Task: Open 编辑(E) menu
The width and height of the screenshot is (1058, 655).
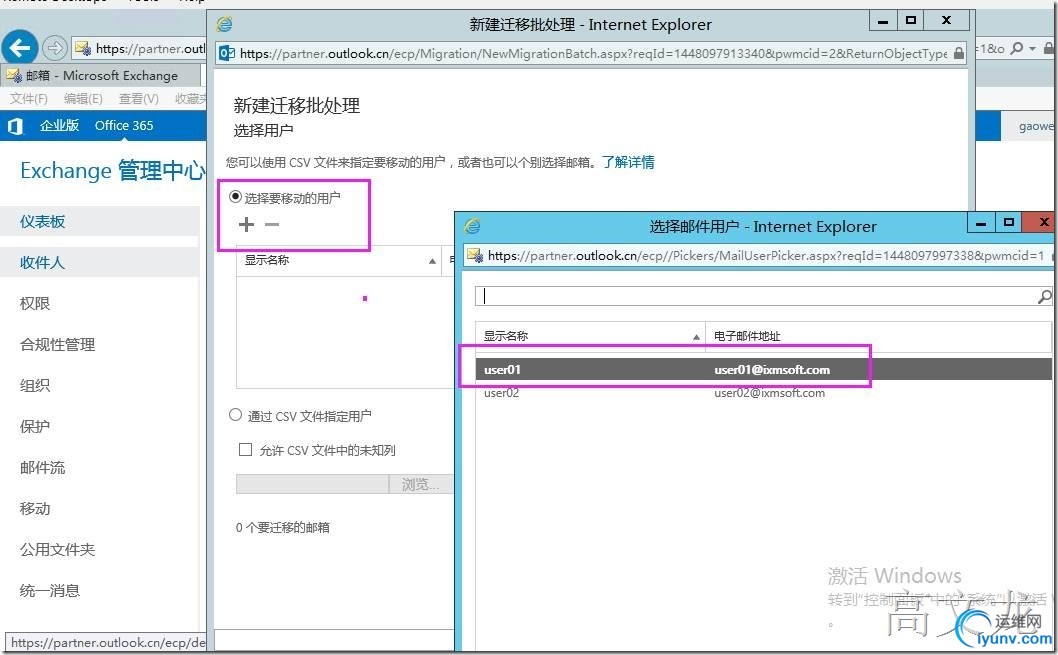Action: pos(83,98)
